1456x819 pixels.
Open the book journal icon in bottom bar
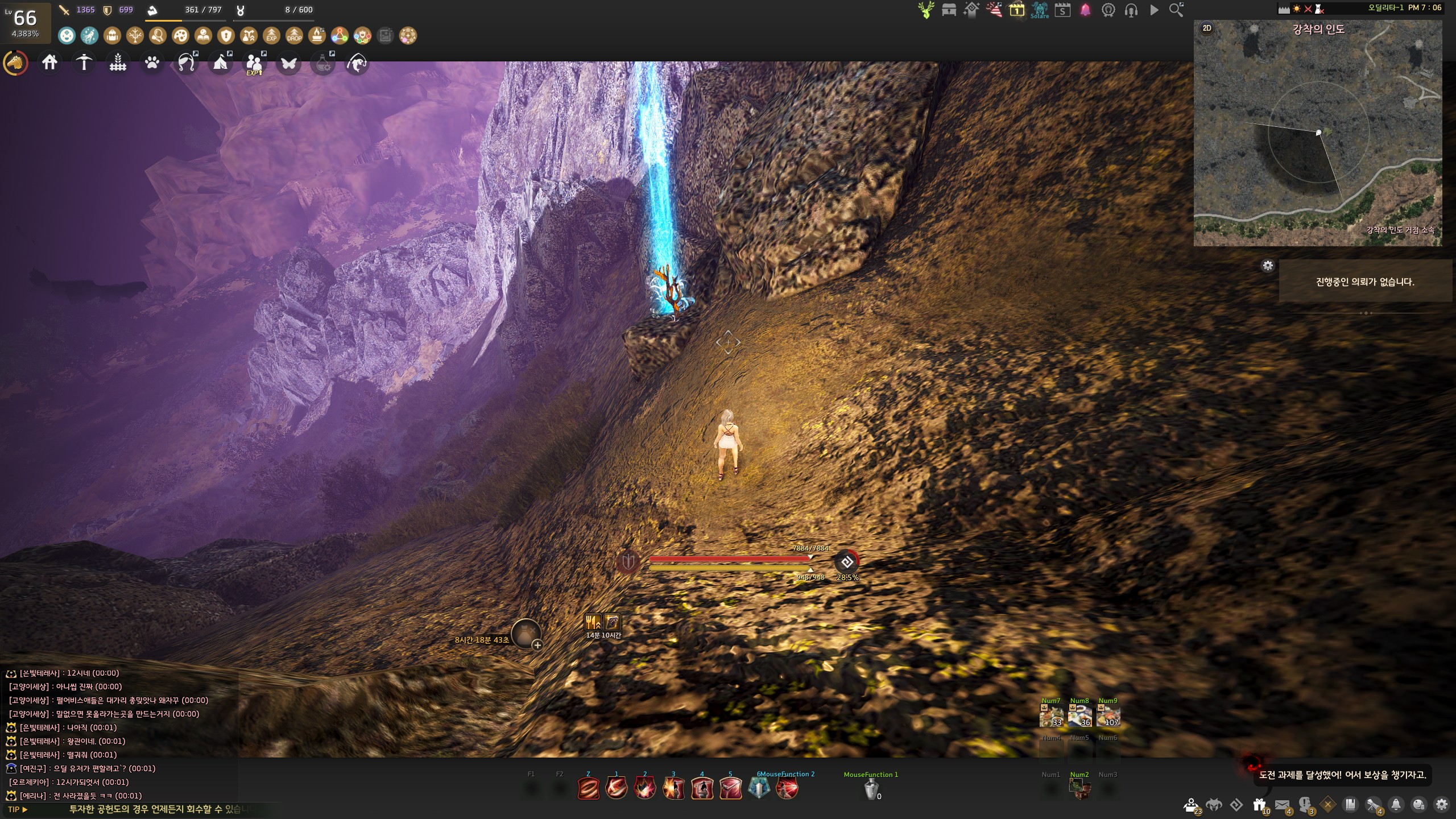pyautogui.click(x=1350, y=805)
